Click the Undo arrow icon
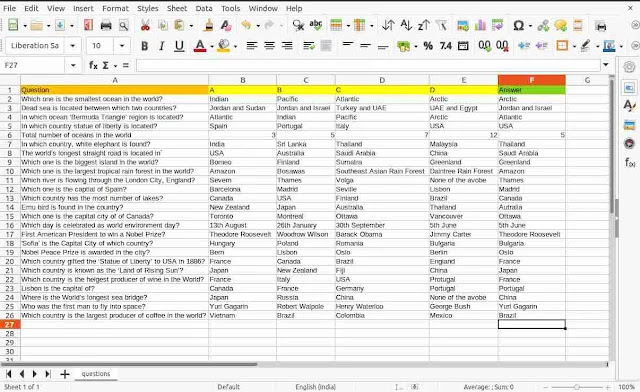The width and height of the screenshot is (640, 392). pyautogui.click(x=246, y=26)
